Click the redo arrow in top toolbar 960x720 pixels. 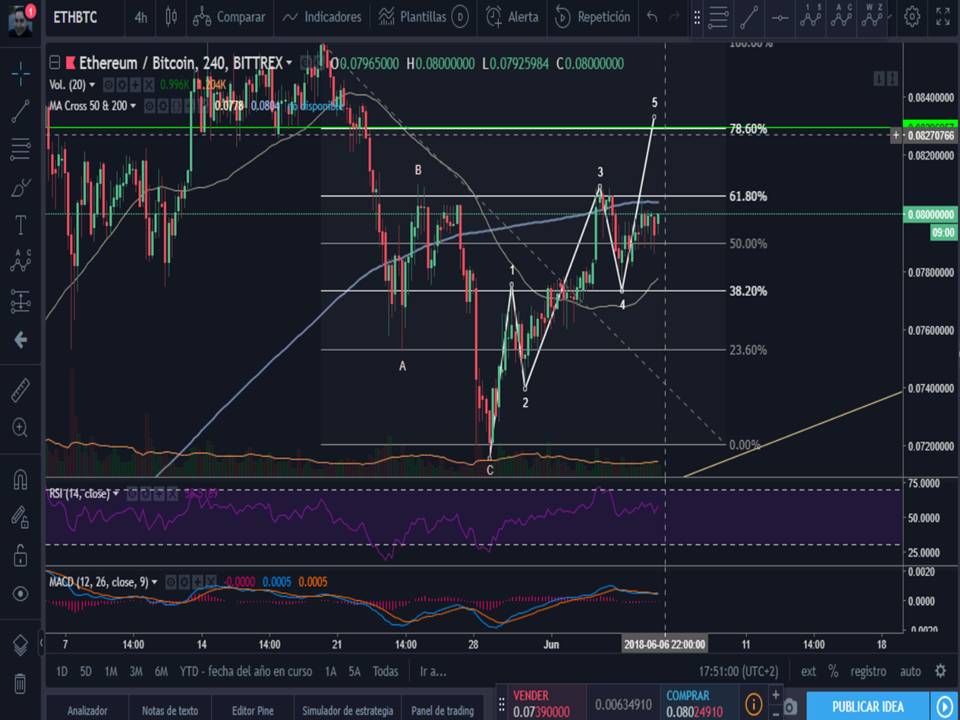pyautogui.click(x=674, y=17)
